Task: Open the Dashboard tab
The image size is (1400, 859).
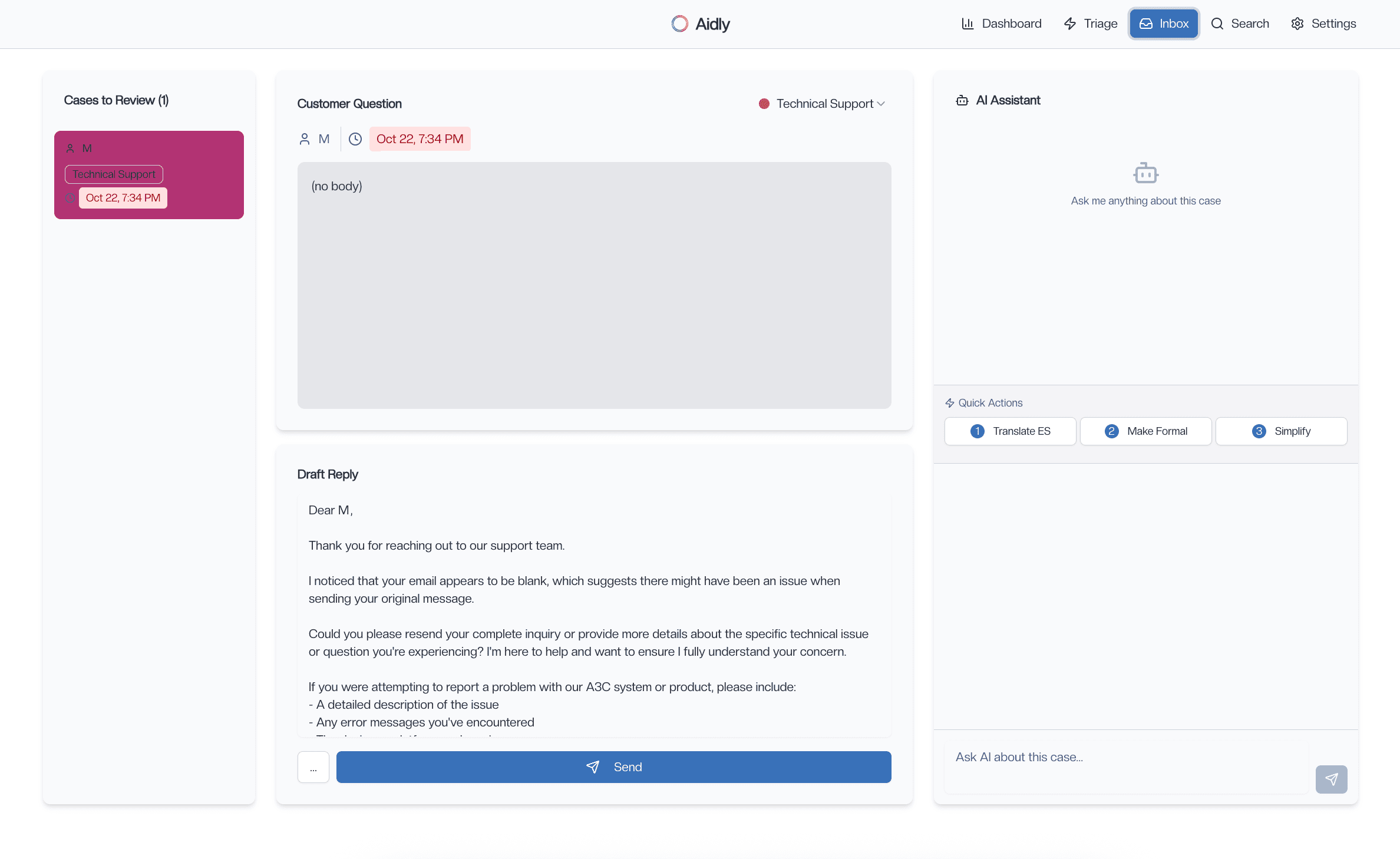Action: click(x=1002, y=24)
